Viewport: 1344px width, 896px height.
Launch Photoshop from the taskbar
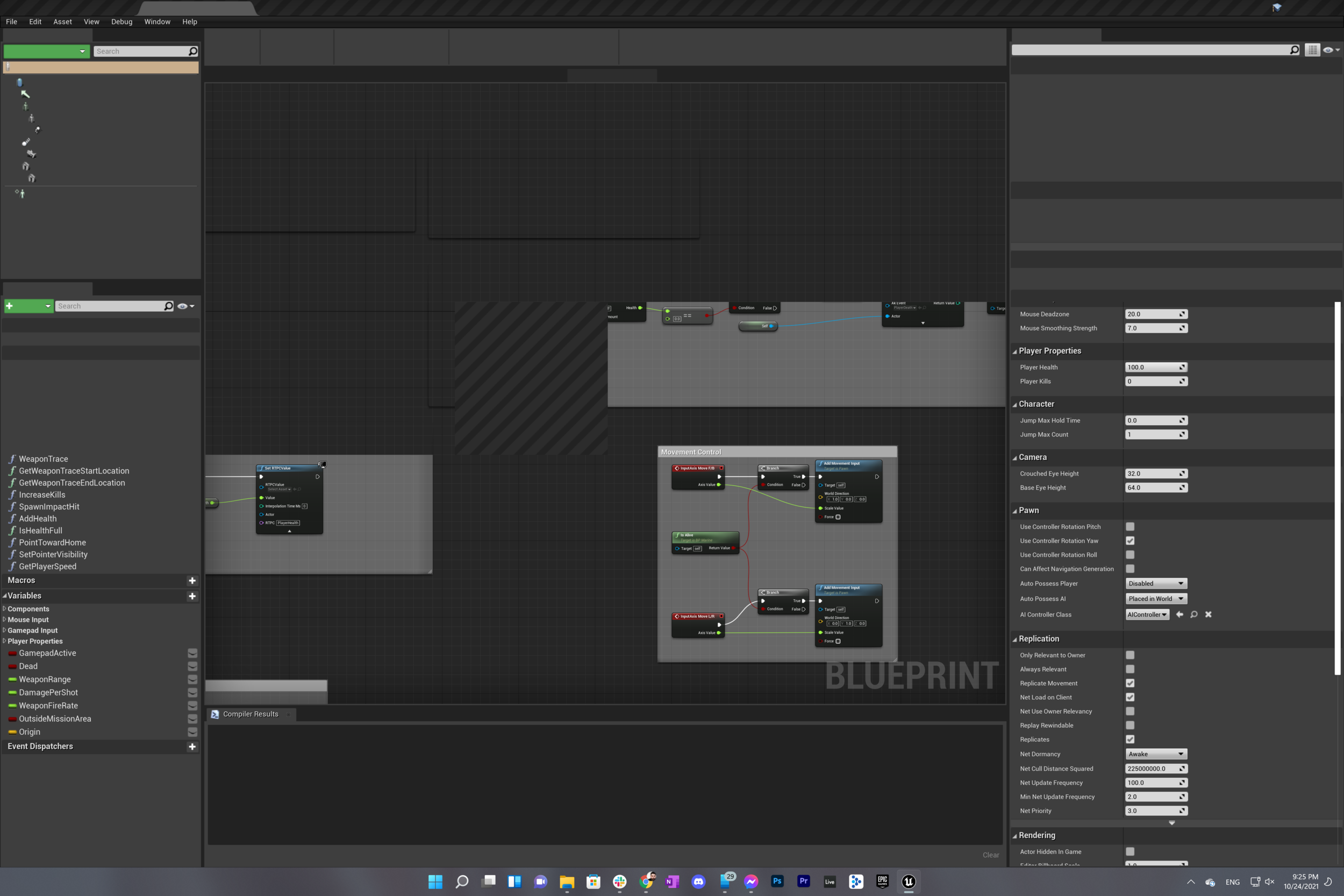coord(777,881)
